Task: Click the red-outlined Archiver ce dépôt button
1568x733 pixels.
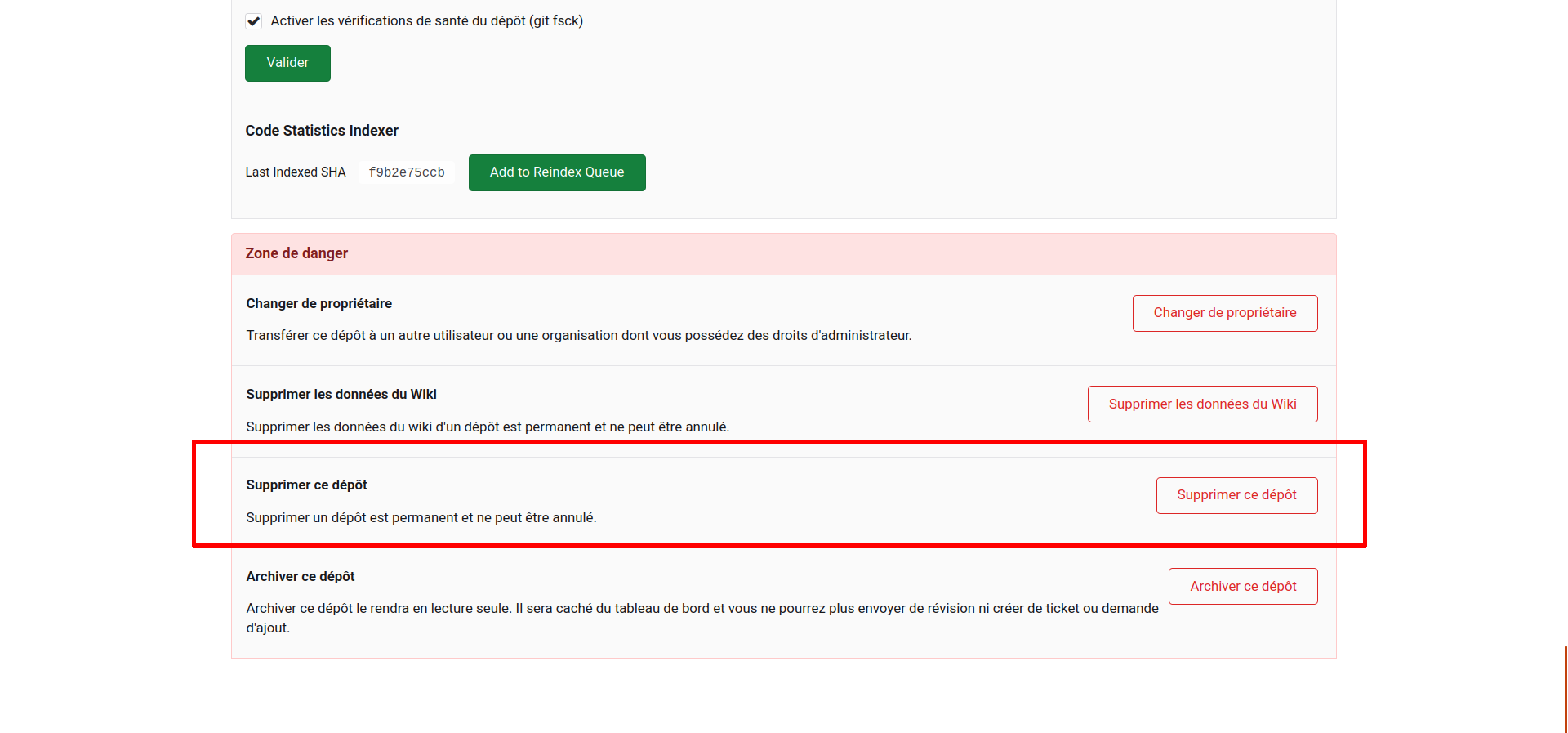Action: point(1242,587)
